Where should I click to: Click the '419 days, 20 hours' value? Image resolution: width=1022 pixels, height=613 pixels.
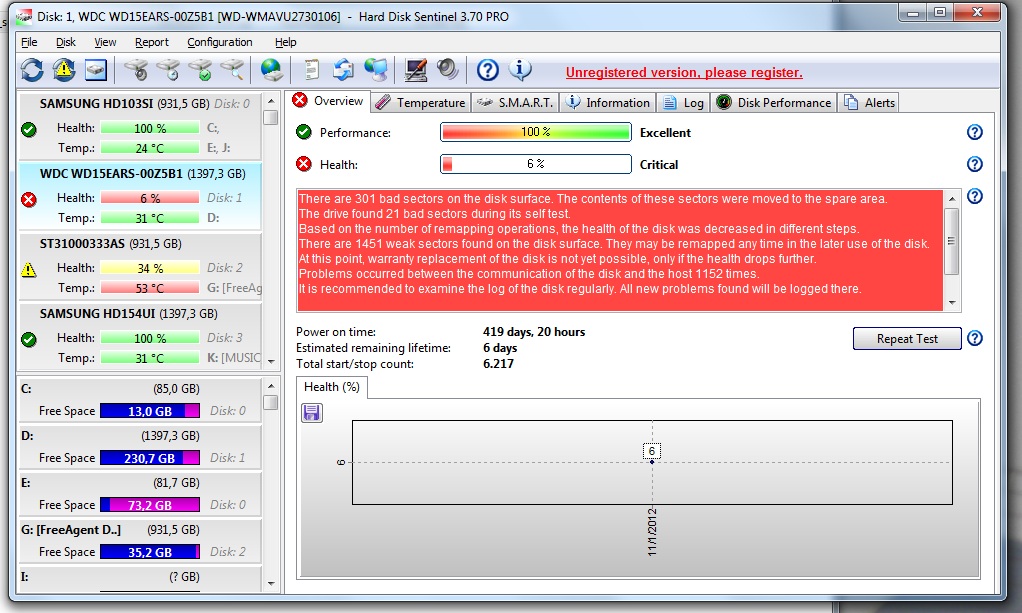click(x=534, y=332)
